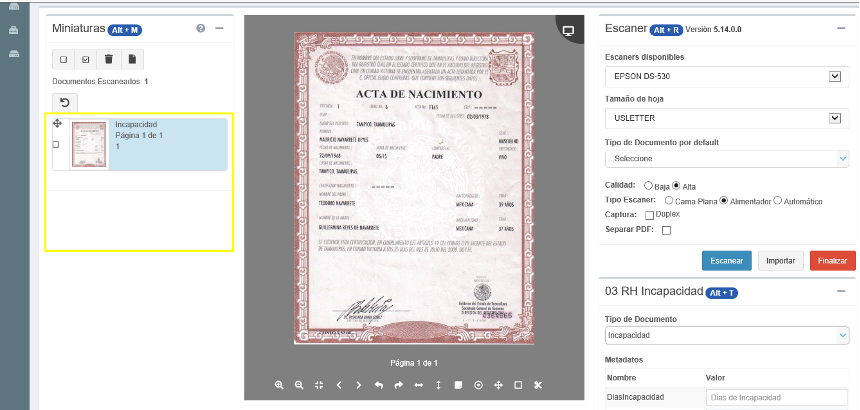Rotate page left with undo arrow icon

(x=379, y=385)
